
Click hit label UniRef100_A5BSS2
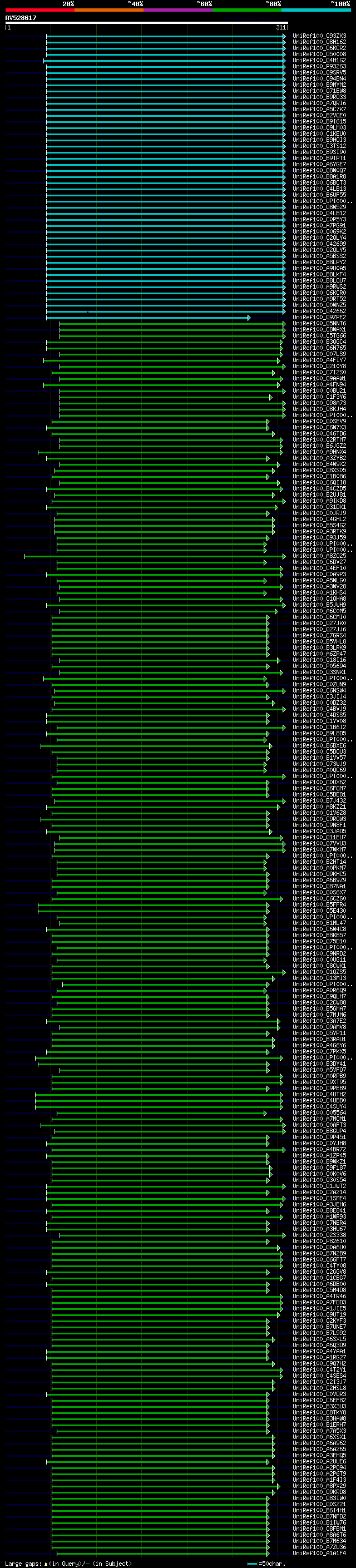point(319,256)
